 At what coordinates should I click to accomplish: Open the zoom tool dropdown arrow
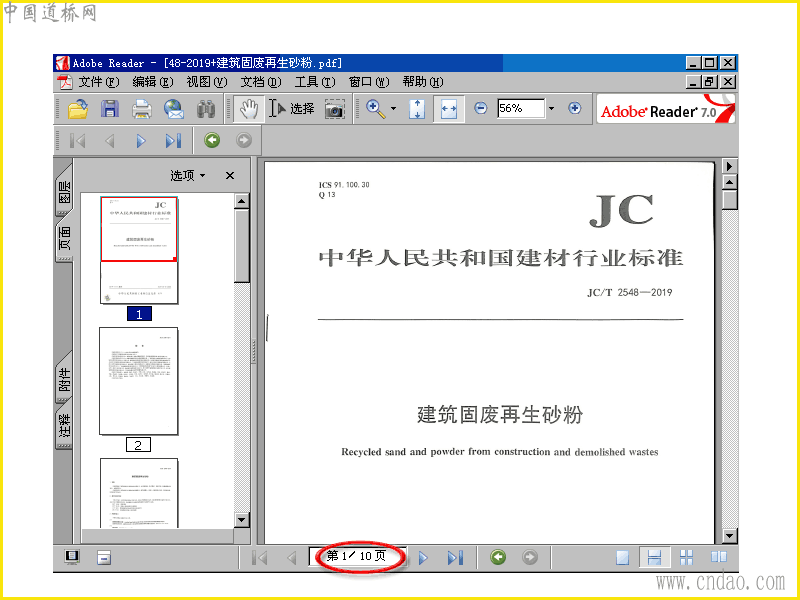393,109
